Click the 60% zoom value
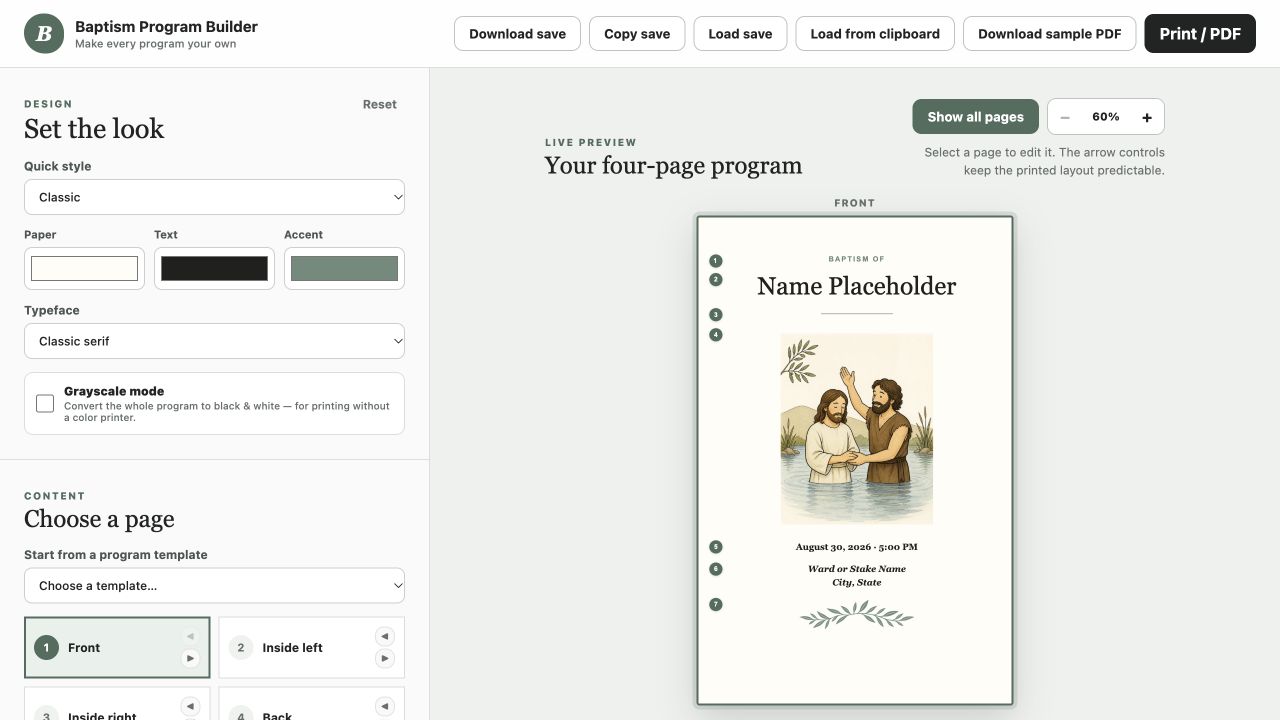The height and width of the screenshot is (720, 1280). click(x=1106, y=117)
